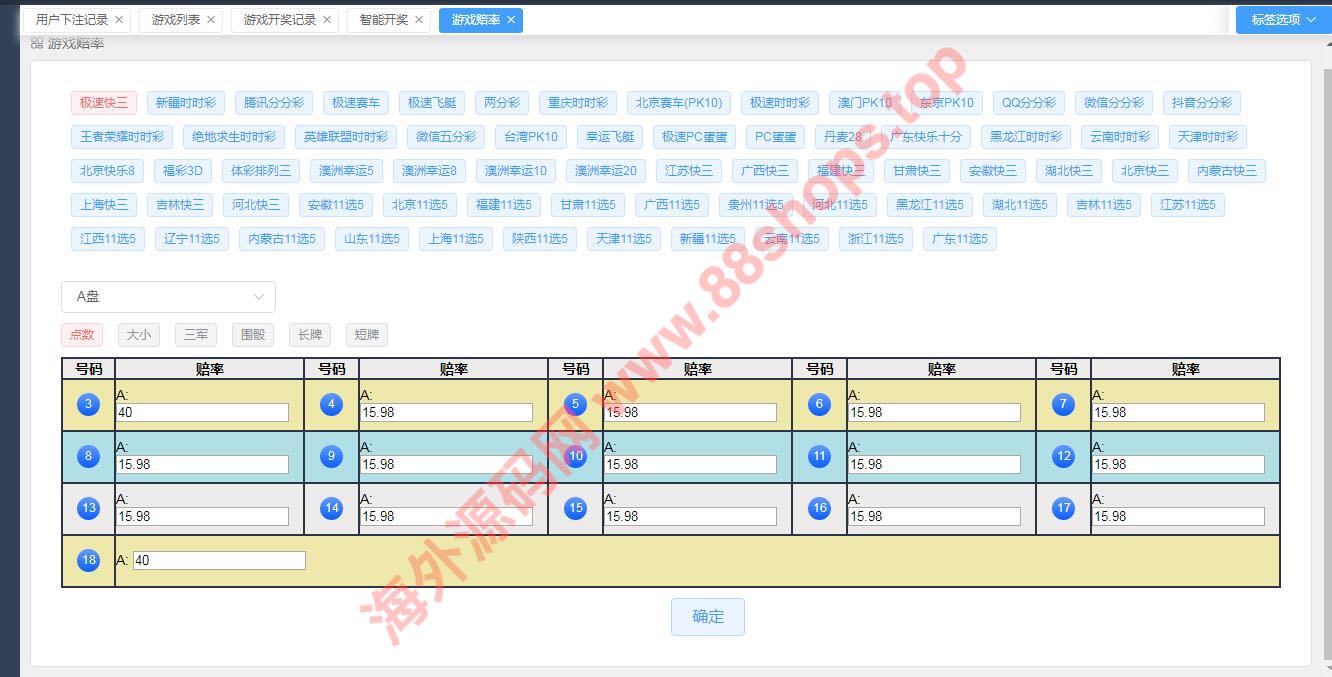
Task: Close the 游戏列表 tab
Action: pos(211,20)
